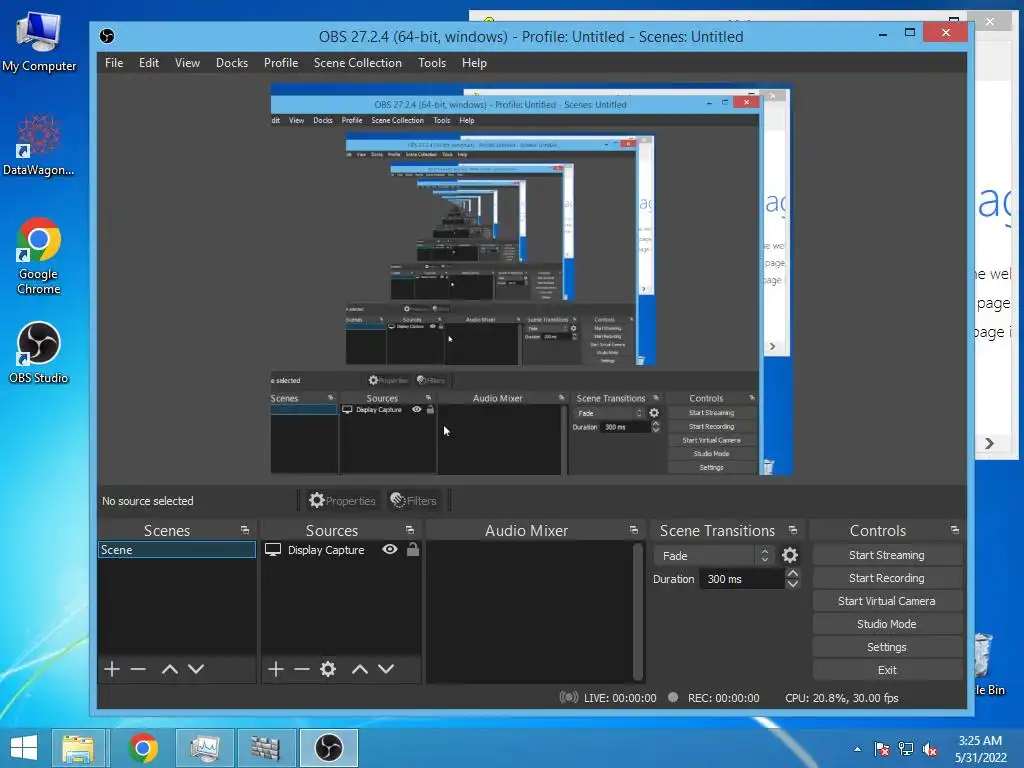Toggle lock on Display Capture source
This screenshot has height=768, width=1024.
[413, 549]
